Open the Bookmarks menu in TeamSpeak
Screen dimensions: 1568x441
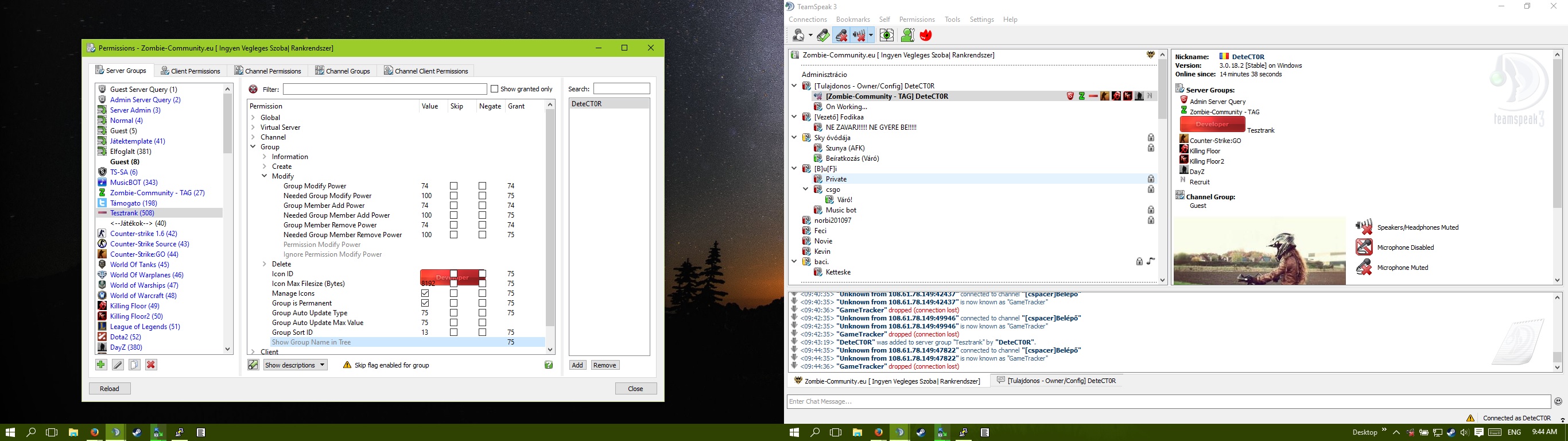pos(853,20)
